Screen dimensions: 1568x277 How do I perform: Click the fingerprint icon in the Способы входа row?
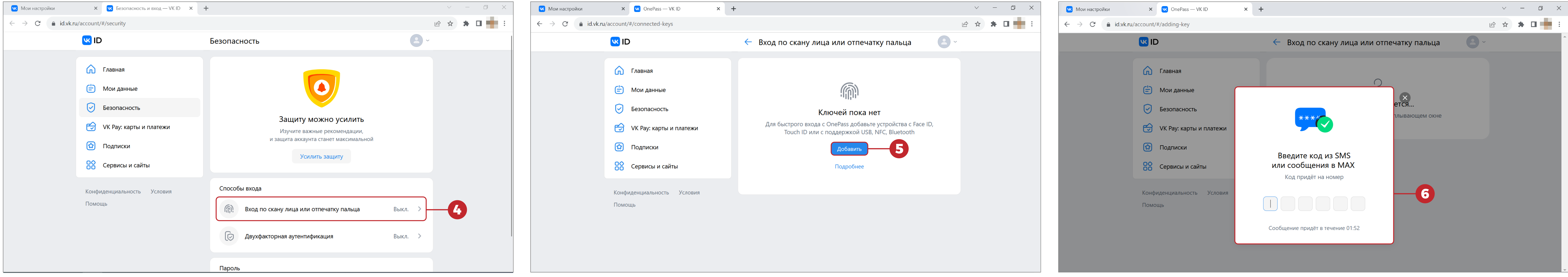click(x=229, y=209)
